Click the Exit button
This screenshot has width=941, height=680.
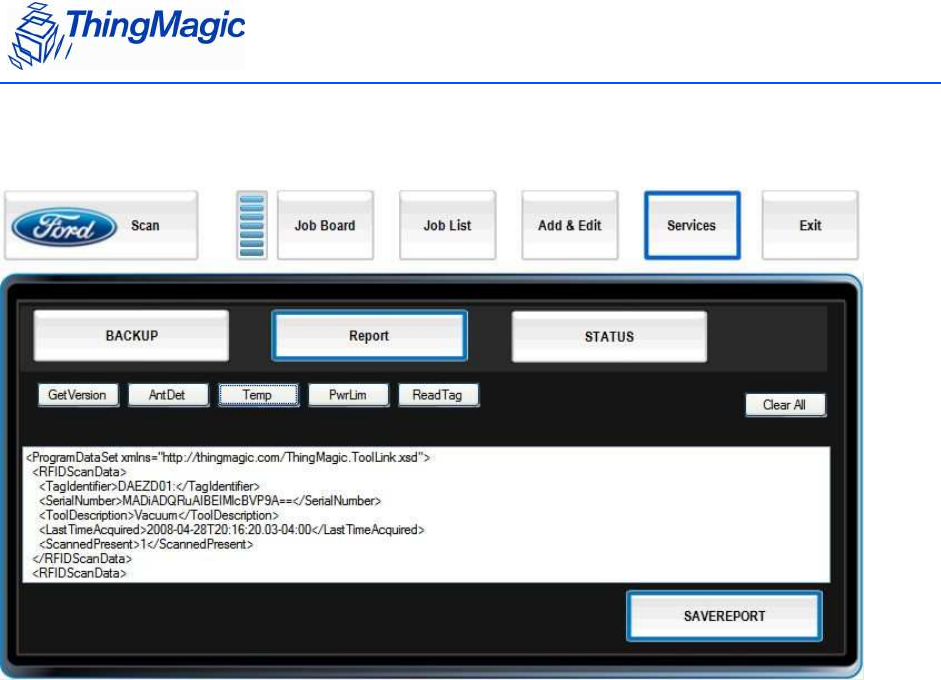[x=810, y=226]
